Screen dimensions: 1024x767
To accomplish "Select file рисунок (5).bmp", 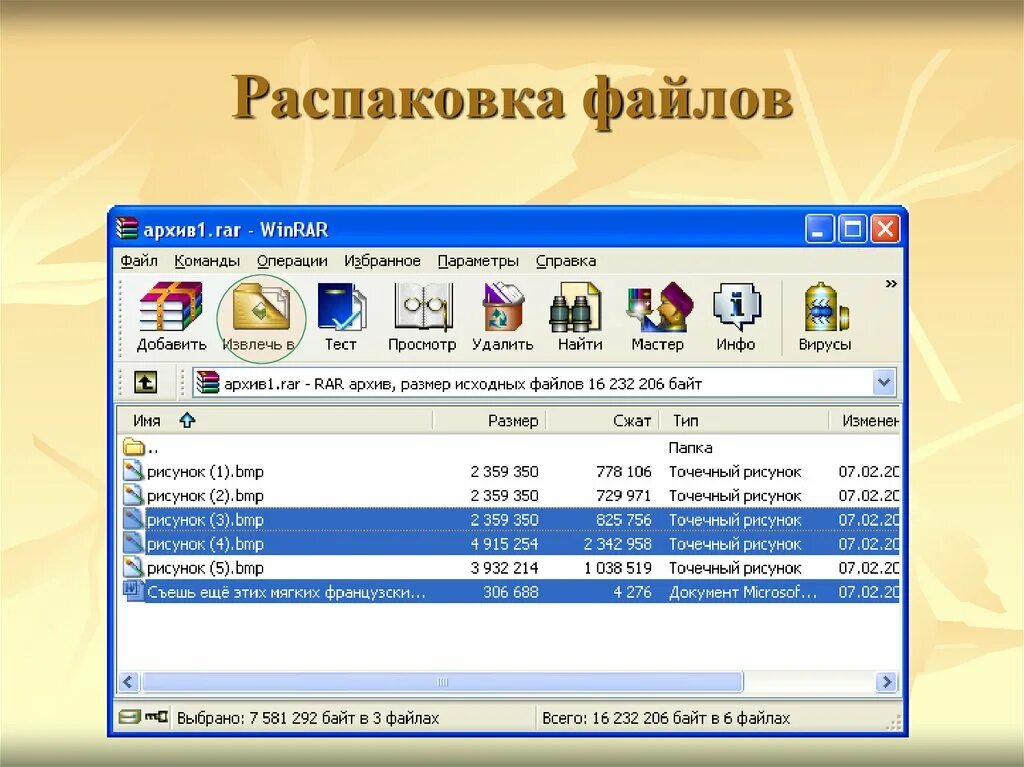I will point(509,568).
